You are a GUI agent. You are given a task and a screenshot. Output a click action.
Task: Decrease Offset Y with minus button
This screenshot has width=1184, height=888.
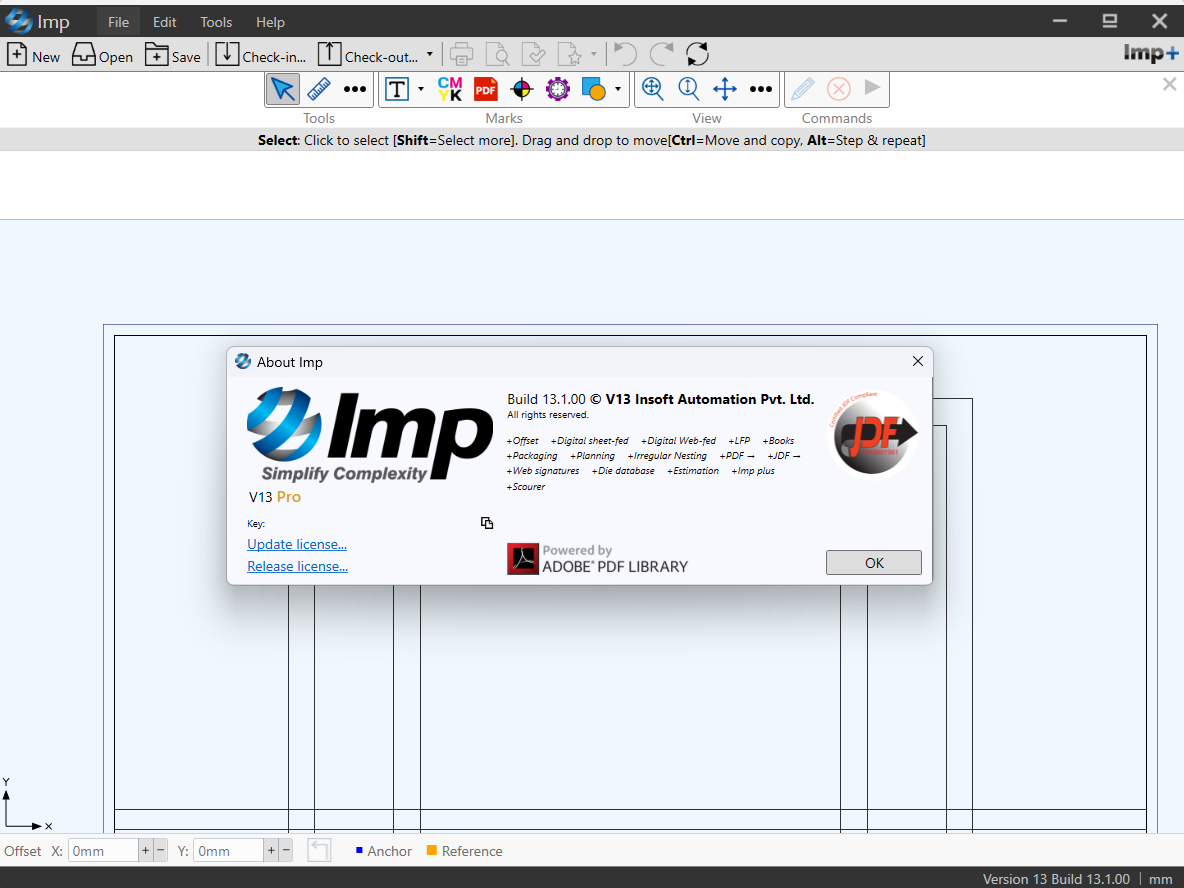click(286, 850)
